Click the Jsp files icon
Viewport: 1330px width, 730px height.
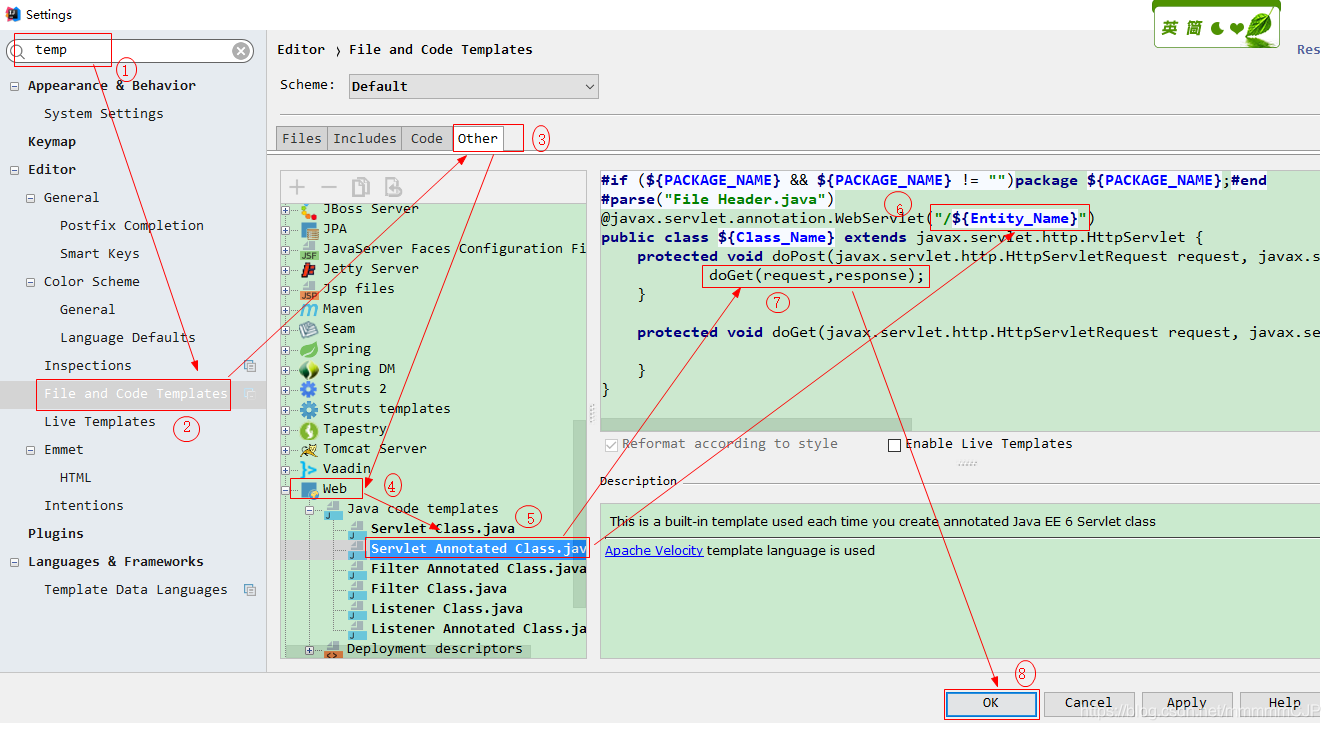309,289
